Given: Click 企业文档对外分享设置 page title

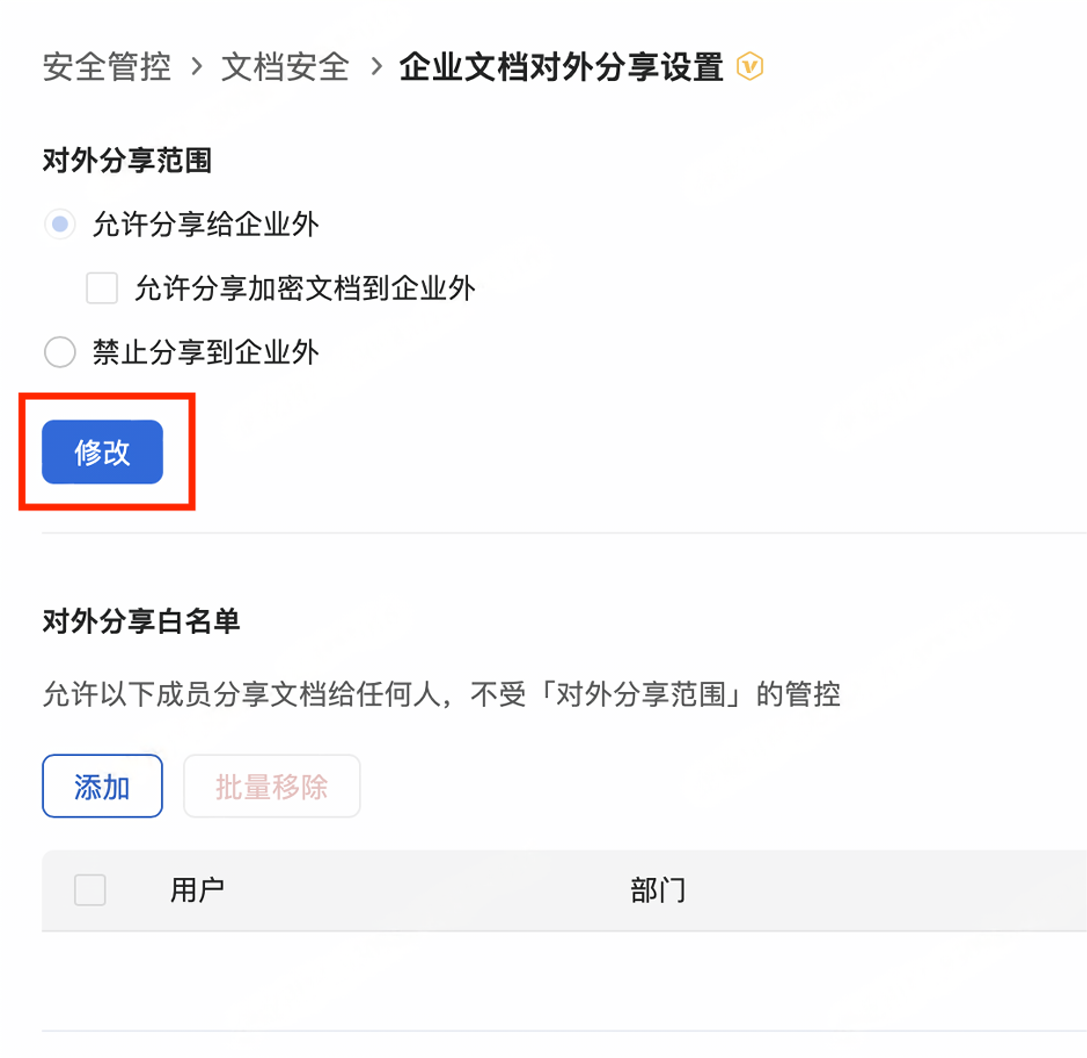Looking at the screenshot, I should [x=562, y=67].
